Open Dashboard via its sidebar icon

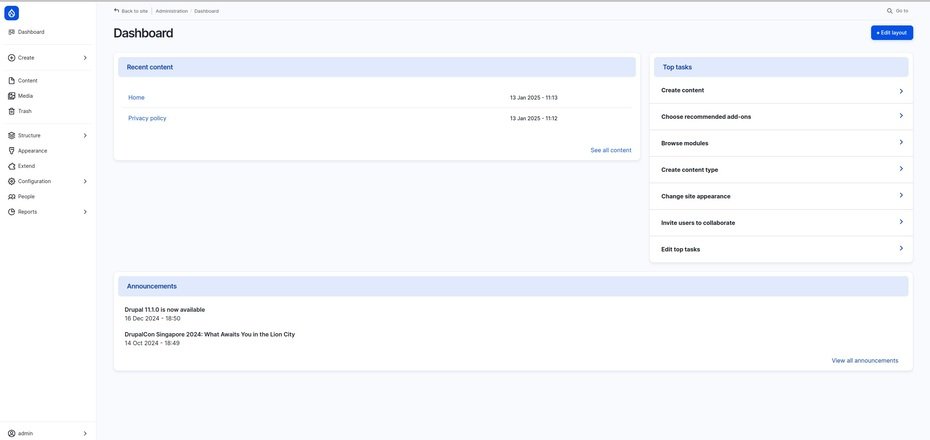(12, 32)
